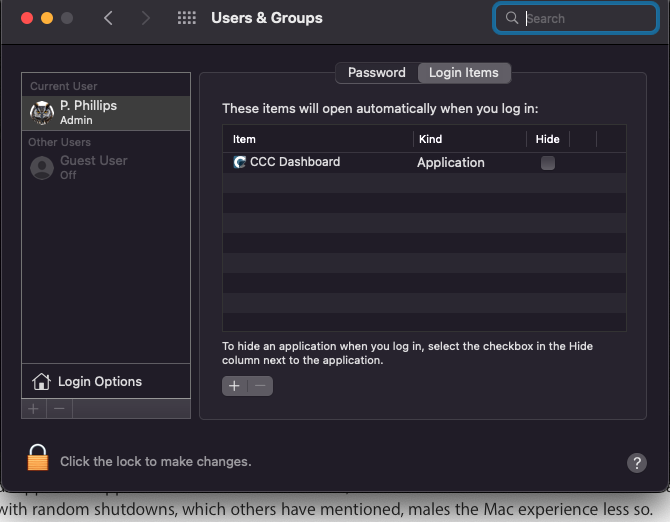Toggle Hide checkbox for CCC Dashboard

pos(547,162)
